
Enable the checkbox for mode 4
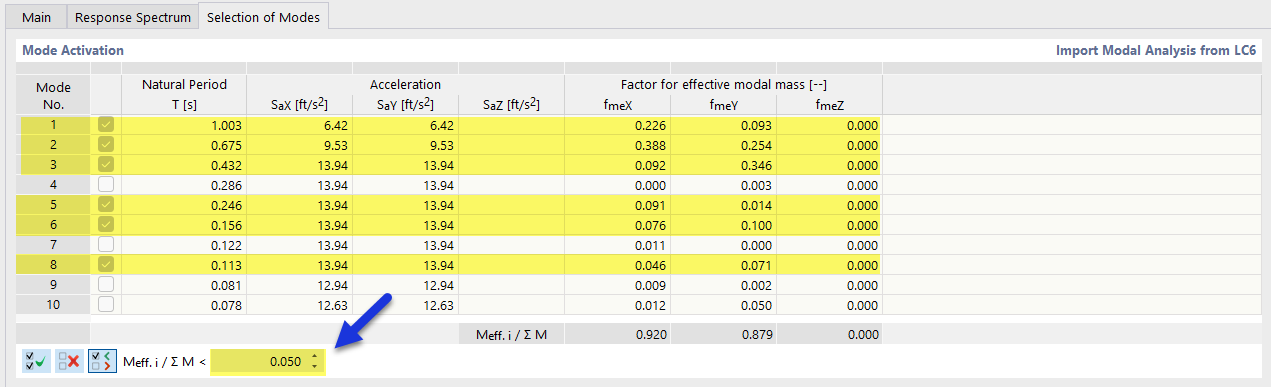(106, 184)
